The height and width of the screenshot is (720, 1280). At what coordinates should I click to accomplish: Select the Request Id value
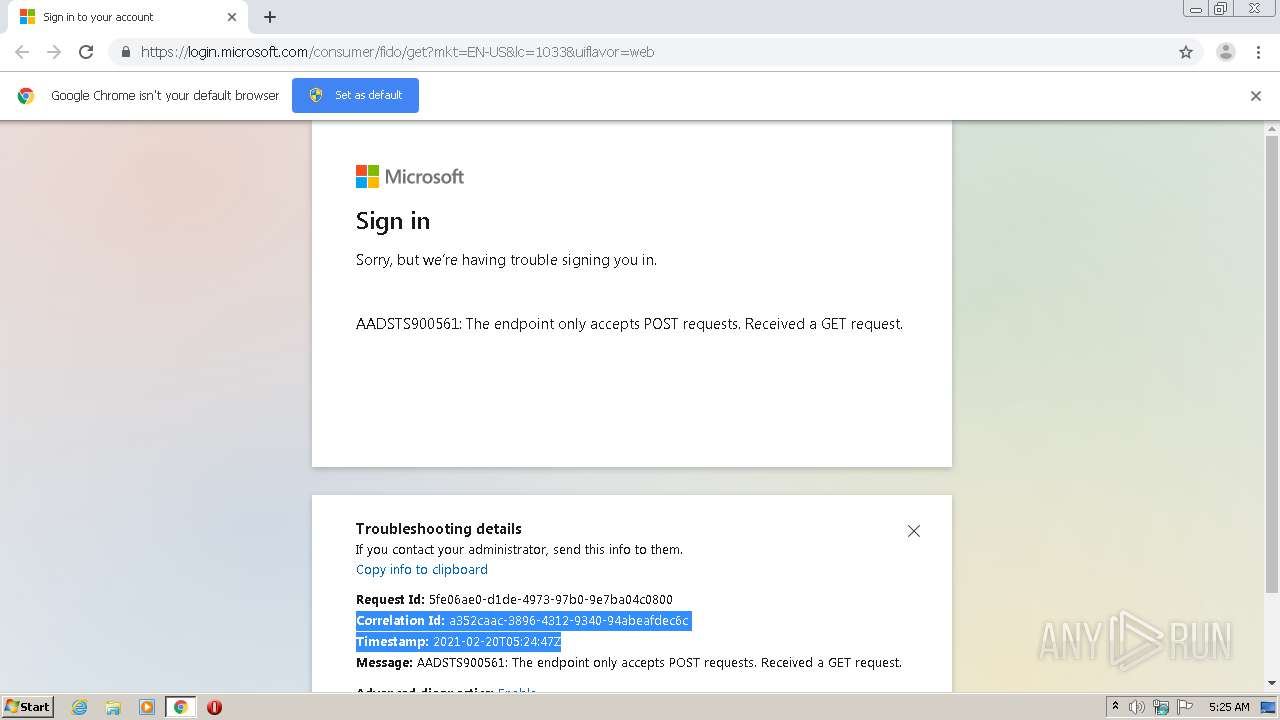[551, 600]
